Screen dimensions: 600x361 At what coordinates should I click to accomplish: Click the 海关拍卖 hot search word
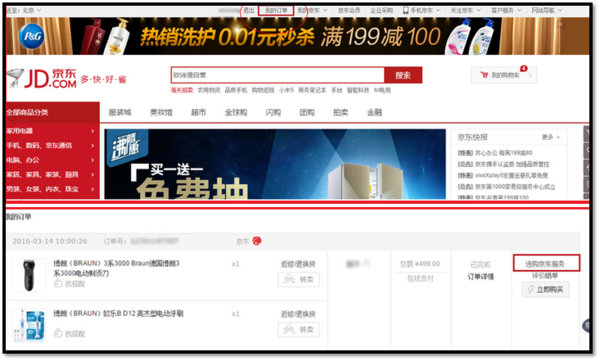182,90
